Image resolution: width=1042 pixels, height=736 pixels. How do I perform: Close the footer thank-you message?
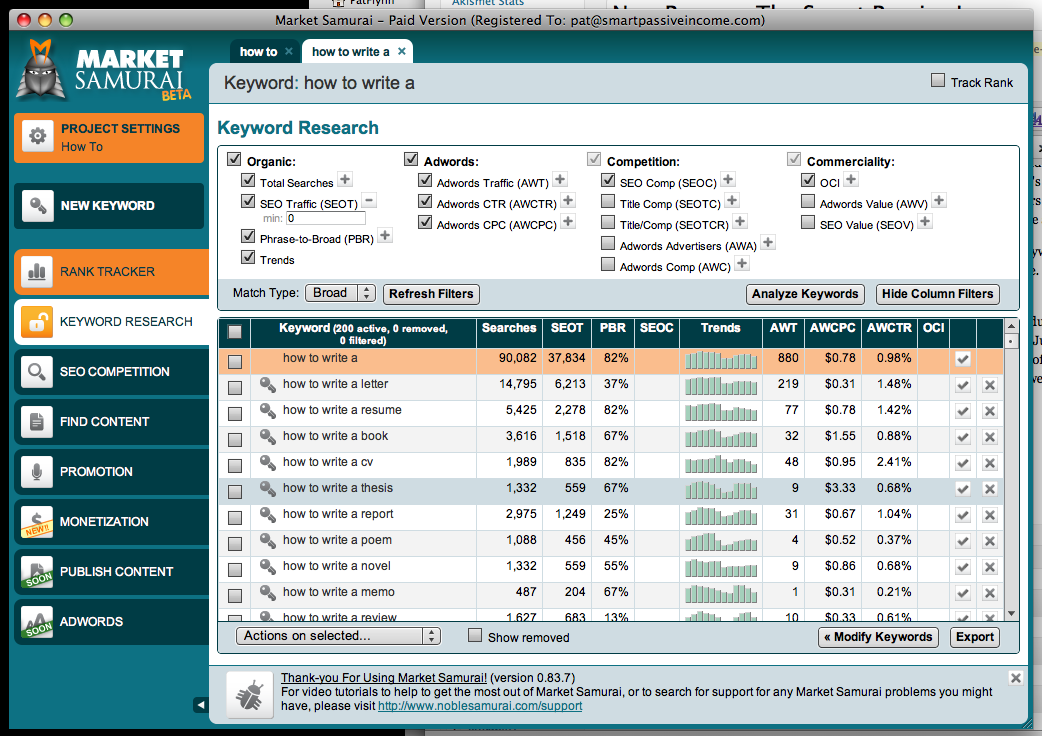coord(1015,678)
